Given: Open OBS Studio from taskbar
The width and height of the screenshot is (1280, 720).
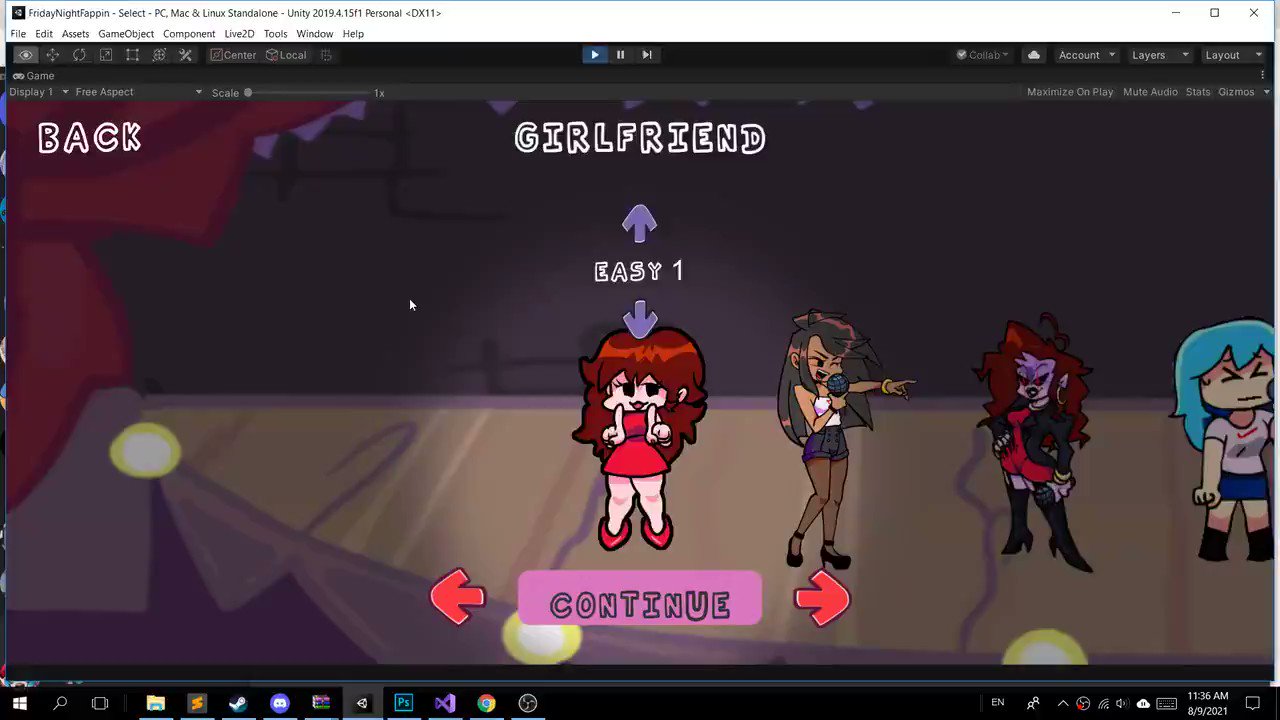Looking at the screenshot, I should click(528, 703).
